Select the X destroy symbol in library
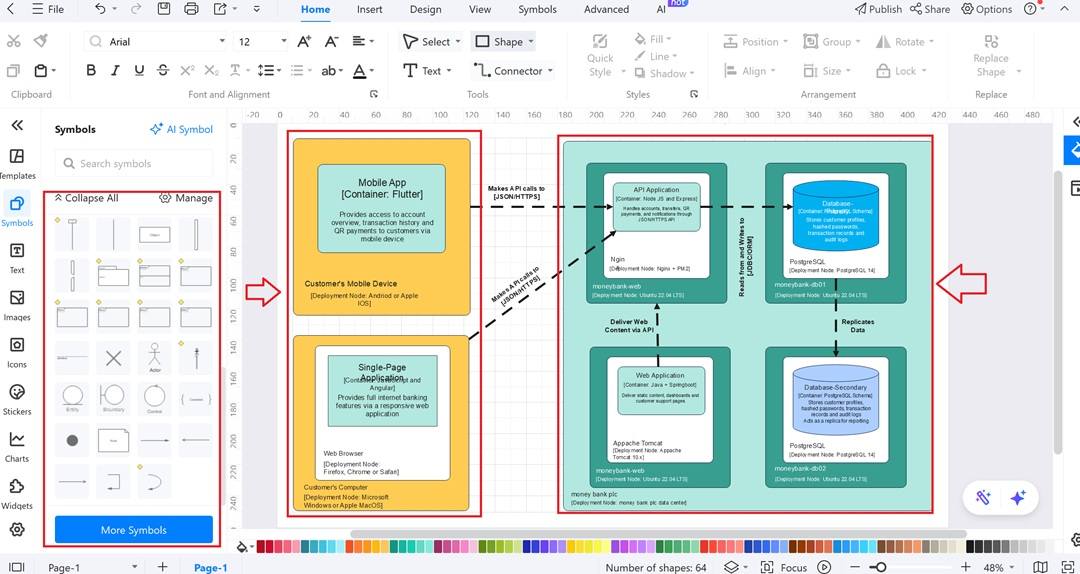Screen dimensions: 1080x574 pos(113,358)
